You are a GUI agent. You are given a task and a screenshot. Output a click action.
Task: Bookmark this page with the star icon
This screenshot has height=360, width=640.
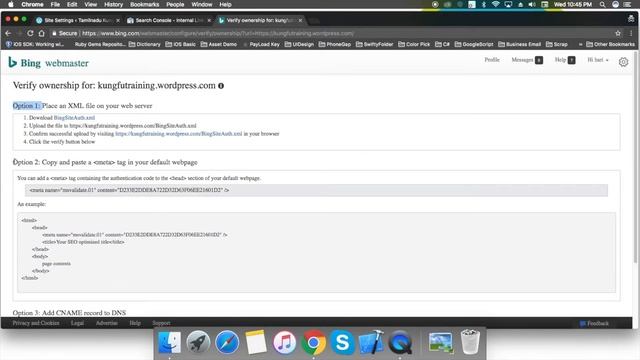click(x=618, y=33)
